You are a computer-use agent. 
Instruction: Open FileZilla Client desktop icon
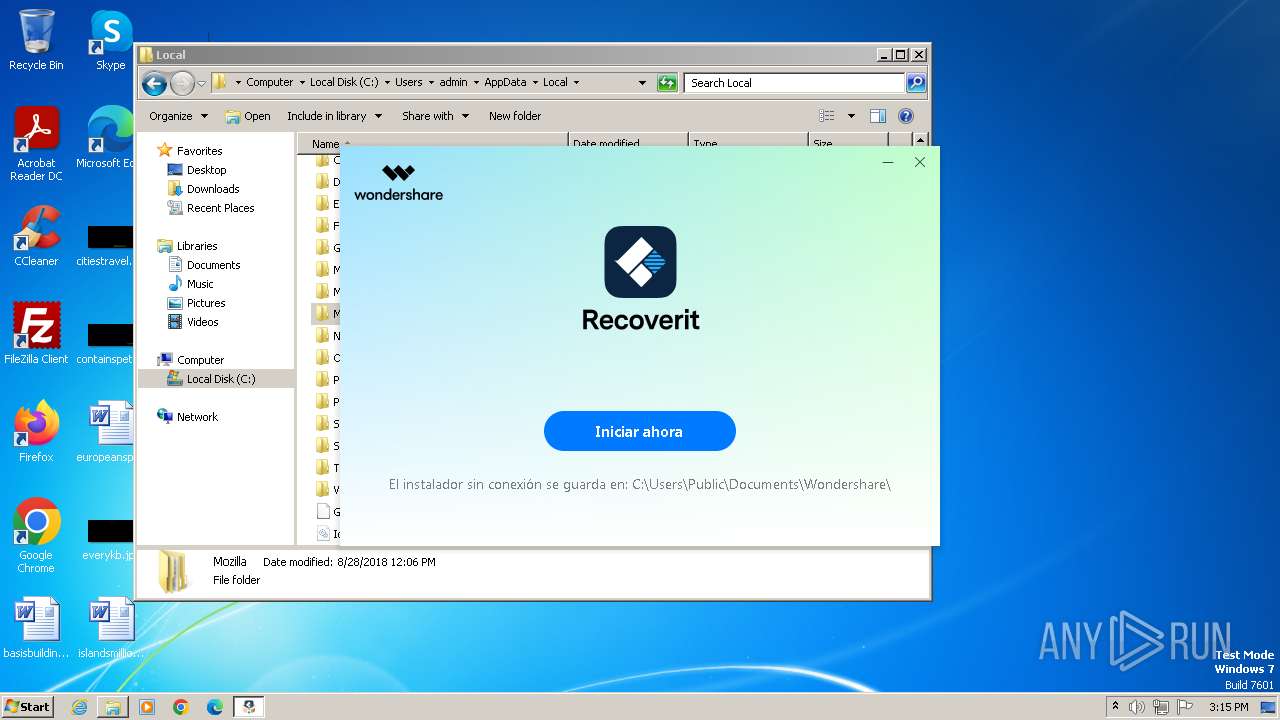(36, 334)
